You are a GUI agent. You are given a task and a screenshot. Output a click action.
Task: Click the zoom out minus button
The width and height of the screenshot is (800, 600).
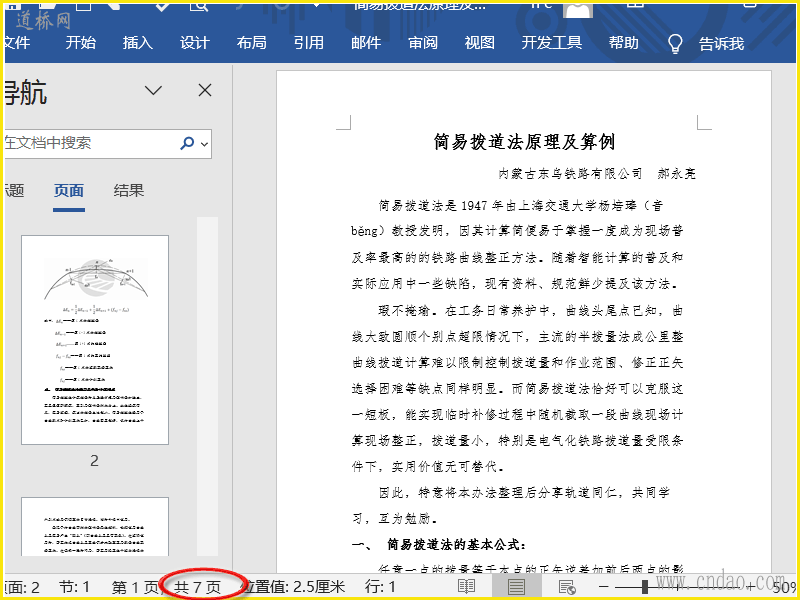click(x=604, y=587)
